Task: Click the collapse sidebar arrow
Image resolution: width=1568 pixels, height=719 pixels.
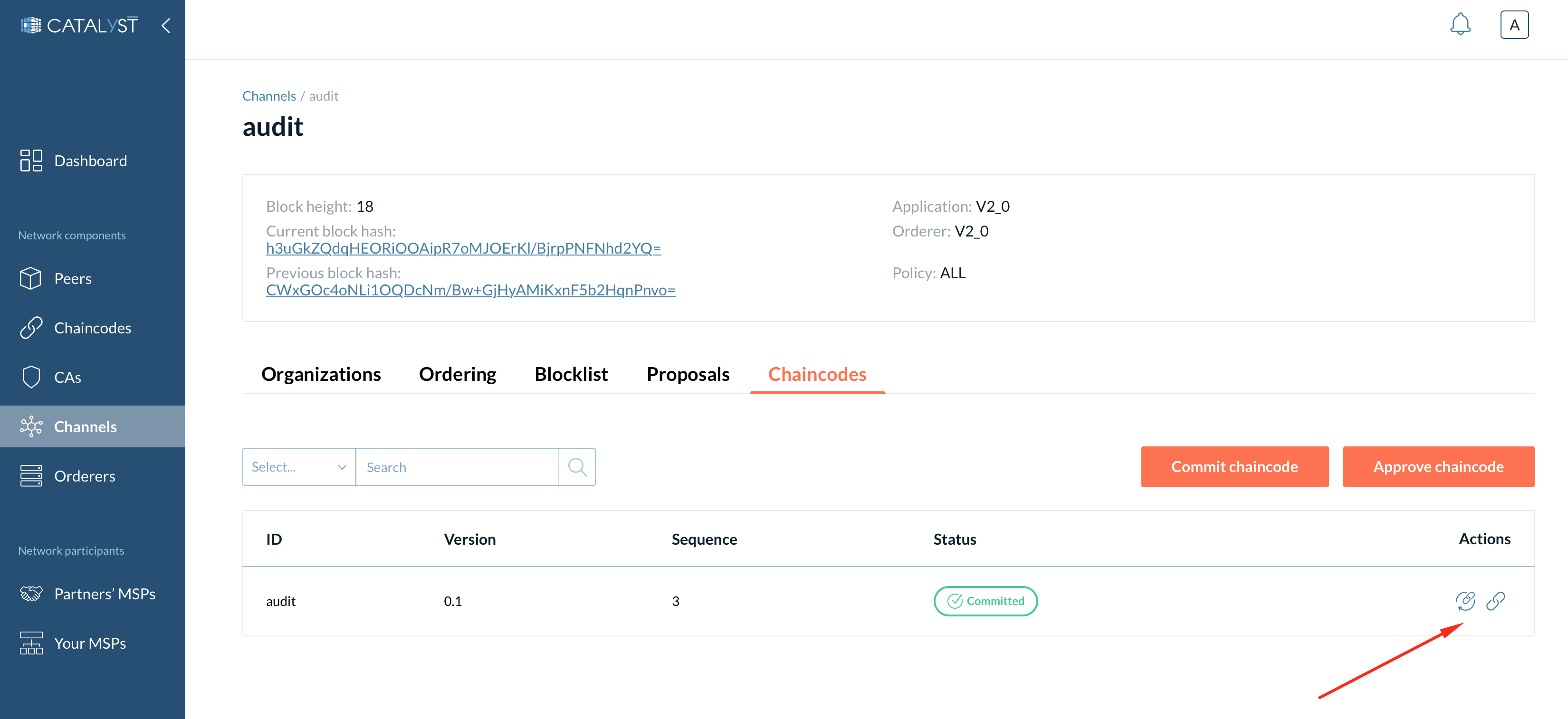Action: 166,26
